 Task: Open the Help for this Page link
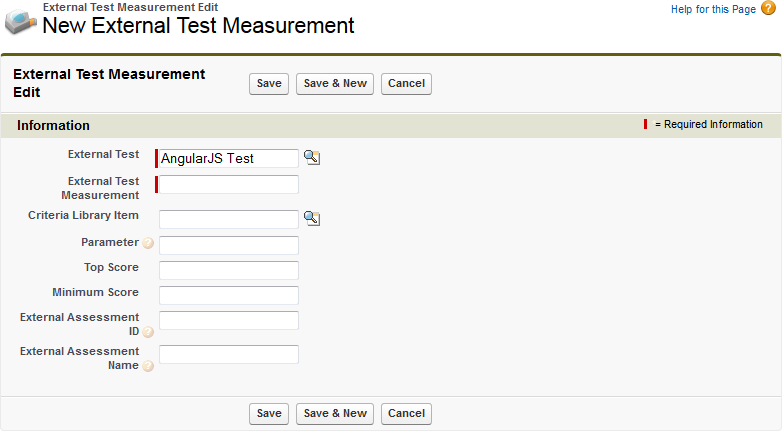click(713, 9)
